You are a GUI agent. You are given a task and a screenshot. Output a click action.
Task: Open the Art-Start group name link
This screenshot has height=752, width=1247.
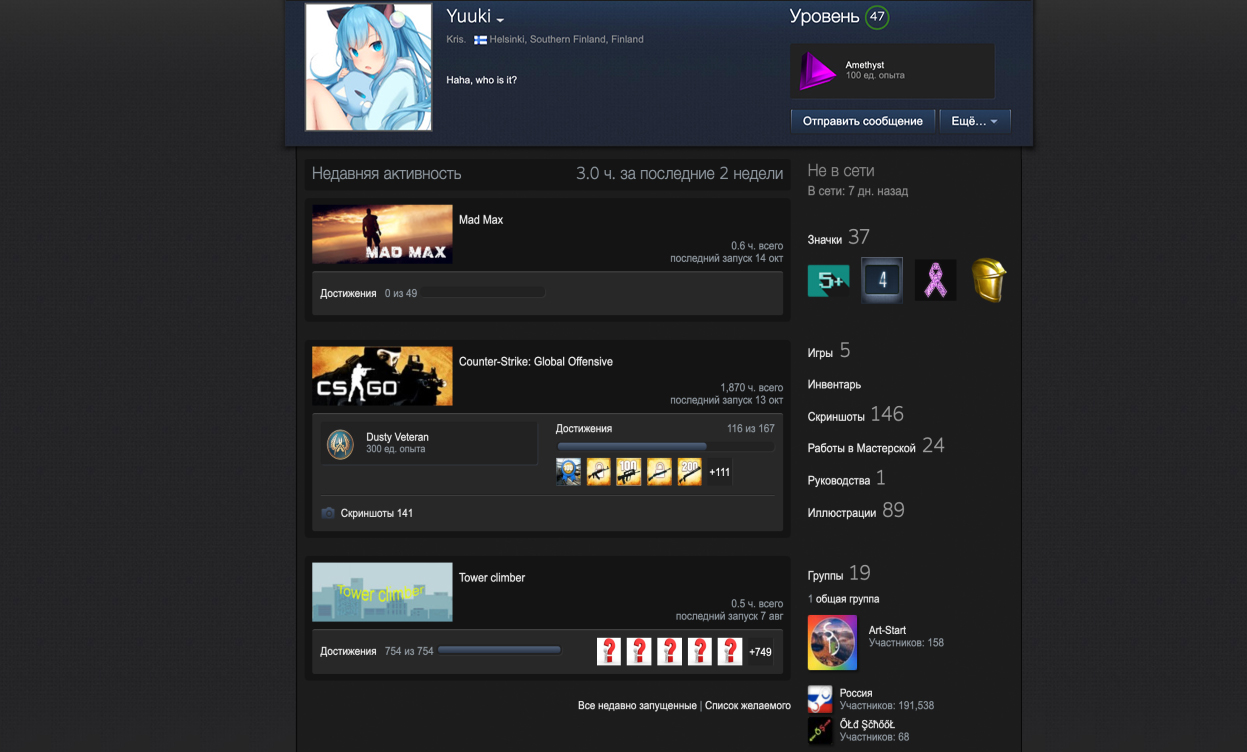coord(887,630)
